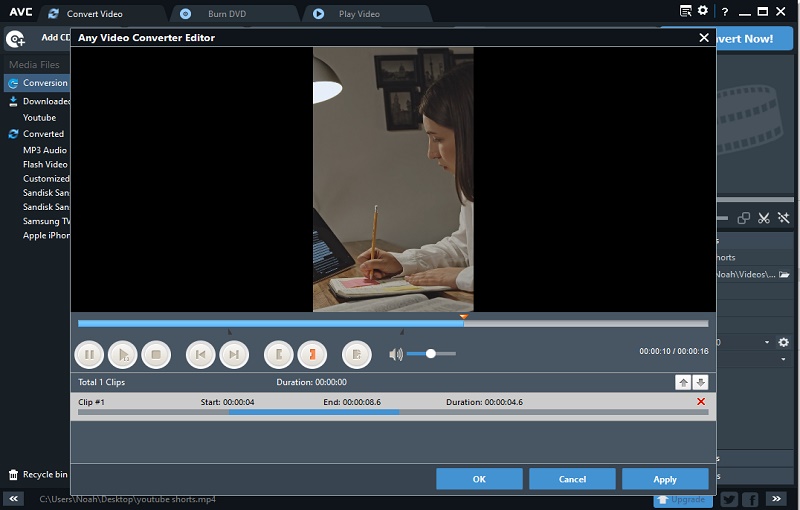Viewport: 800px width, 510px height.
Task: Click the scissors clip video icon
Action: click(764, 218)
